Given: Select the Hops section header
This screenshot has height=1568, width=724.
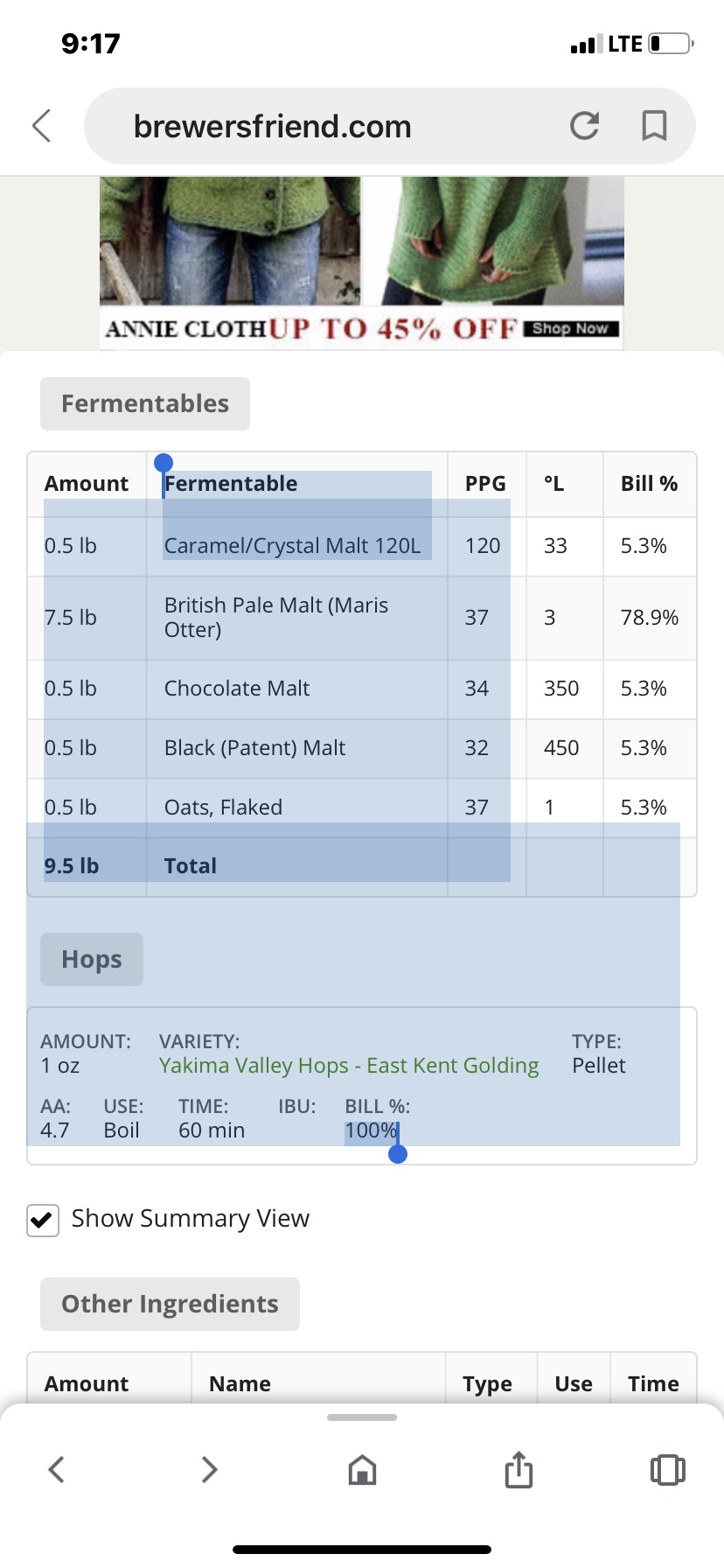Looking at the screenshot, I should point(92,959).
